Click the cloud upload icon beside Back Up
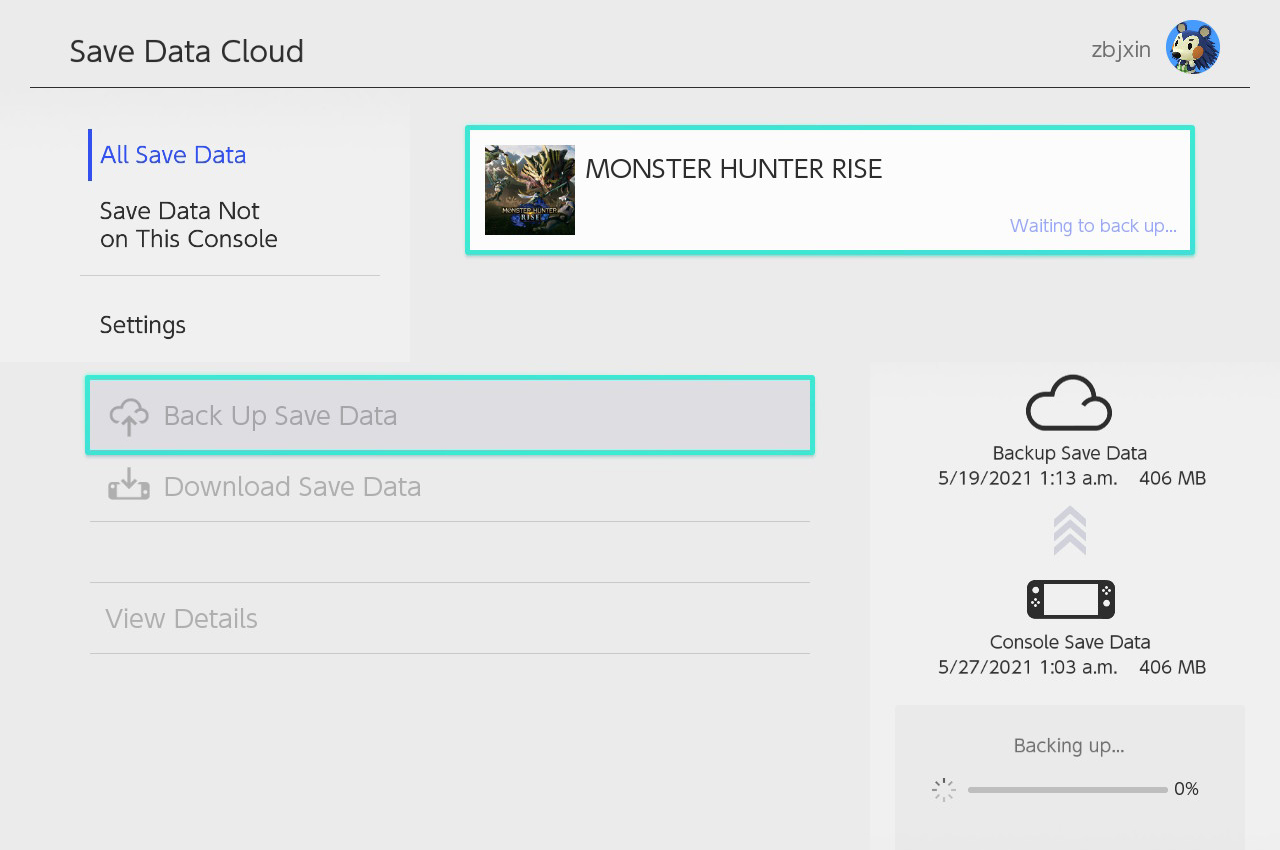The width and height of the screenshot is (1280, 850). coord(129,416)
